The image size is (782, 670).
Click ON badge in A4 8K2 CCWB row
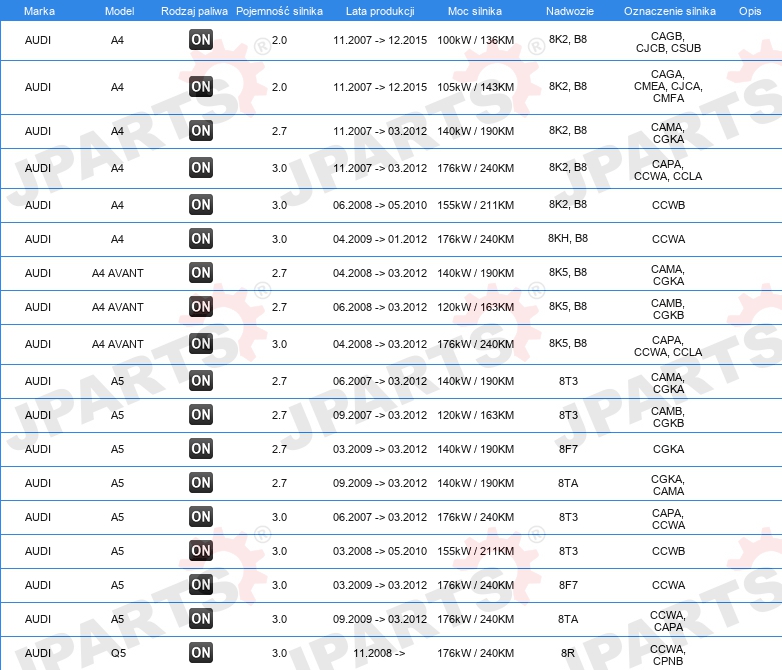(x=201, y=205)
